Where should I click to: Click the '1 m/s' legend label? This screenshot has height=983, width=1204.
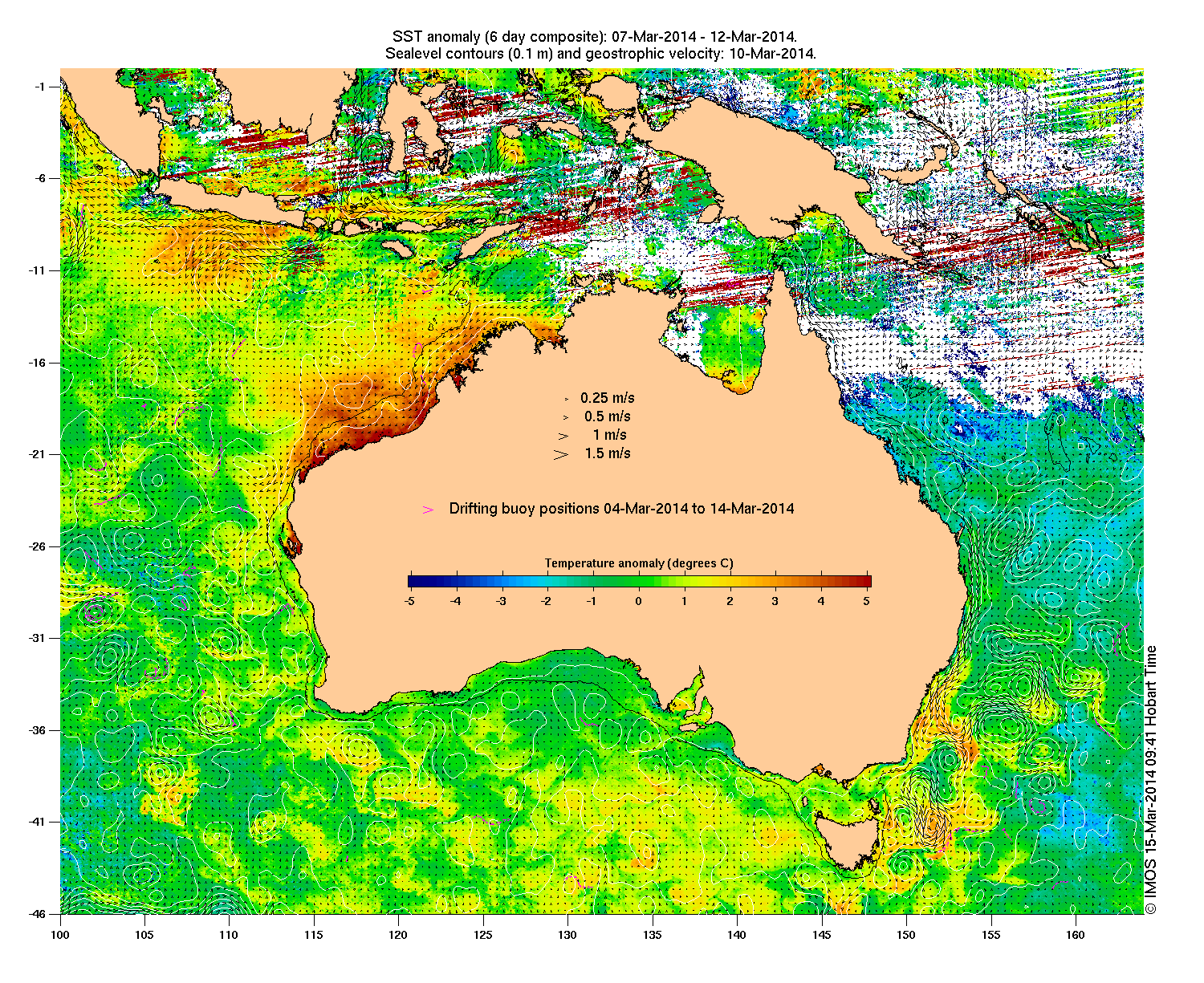tap(610, 435)
